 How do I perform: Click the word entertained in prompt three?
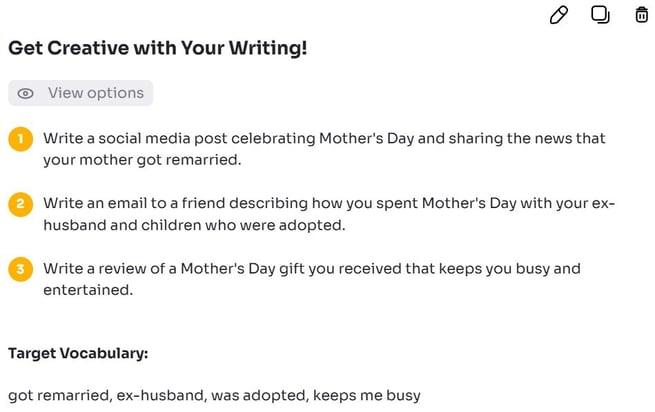[88, 290]
